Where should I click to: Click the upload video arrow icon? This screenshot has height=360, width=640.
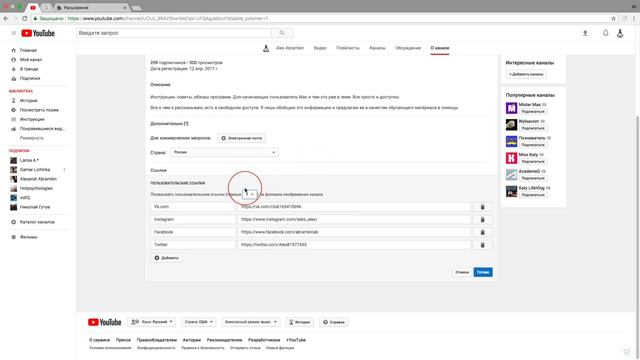(585, 33)
